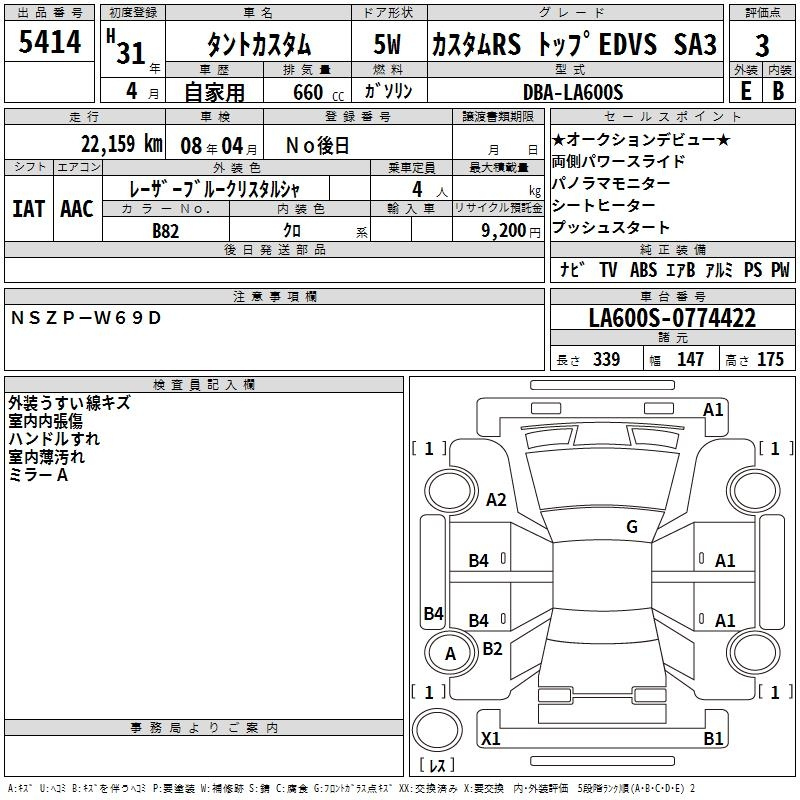Viewport: 800px width, 800px height.
Task: Click the exterior grade E cell
Action: click(x=745, y=91)
